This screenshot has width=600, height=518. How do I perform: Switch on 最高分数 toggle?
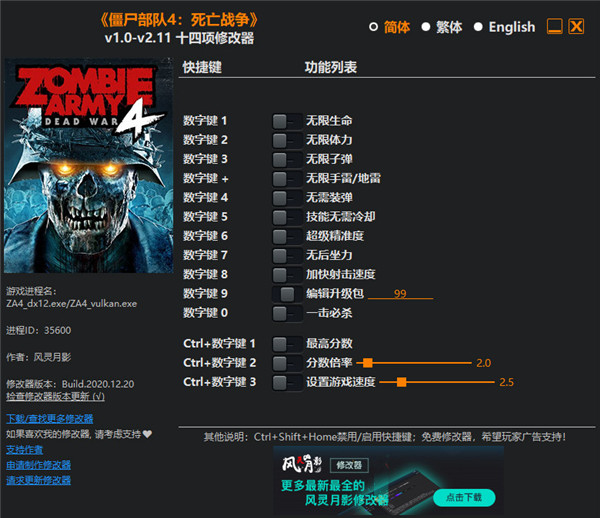click(287, 344)
